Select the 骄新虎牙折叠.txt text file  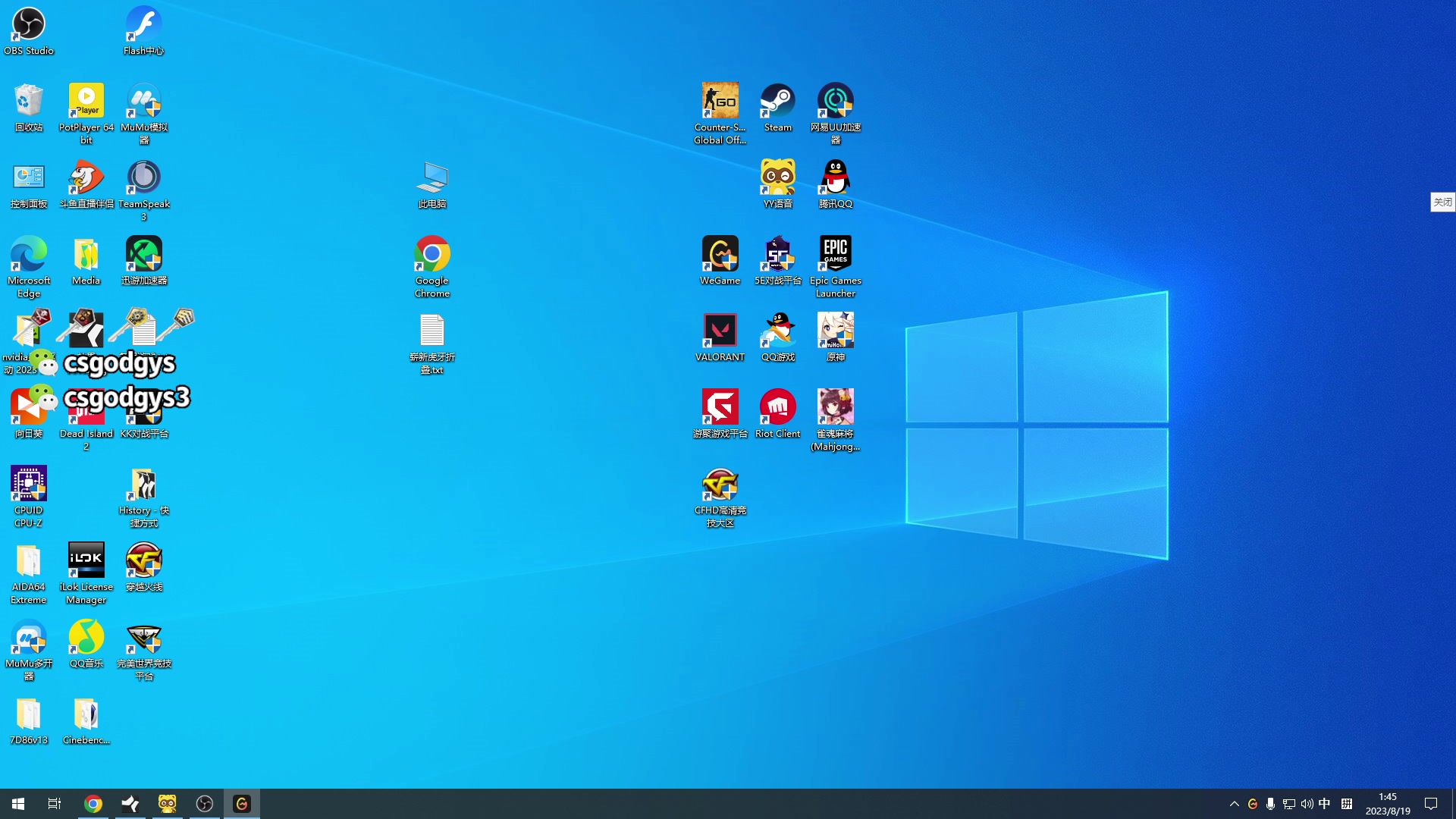click(x=432, y=344)
